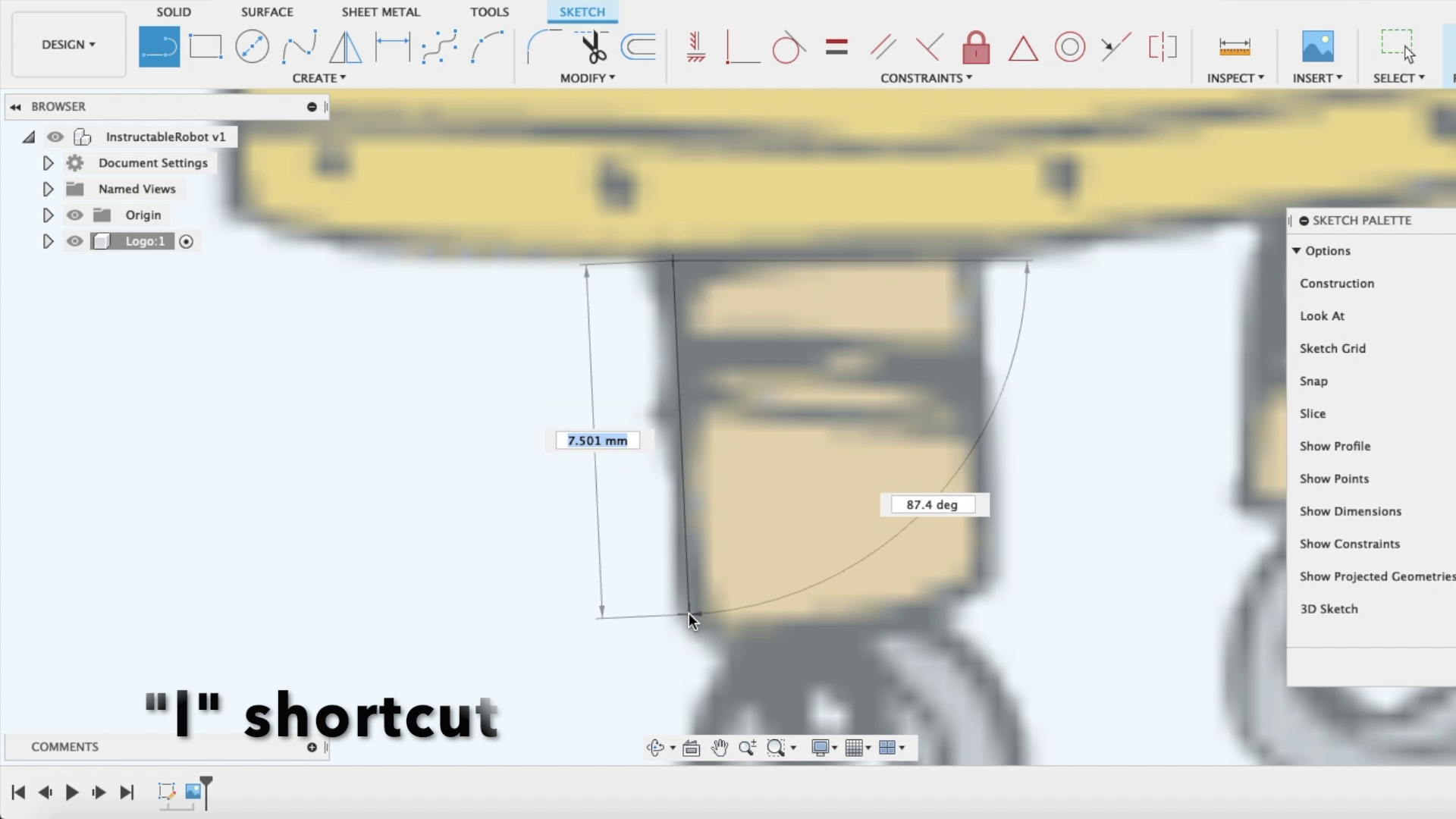Switch to the SOLID tab

click(x=173, y=11)
